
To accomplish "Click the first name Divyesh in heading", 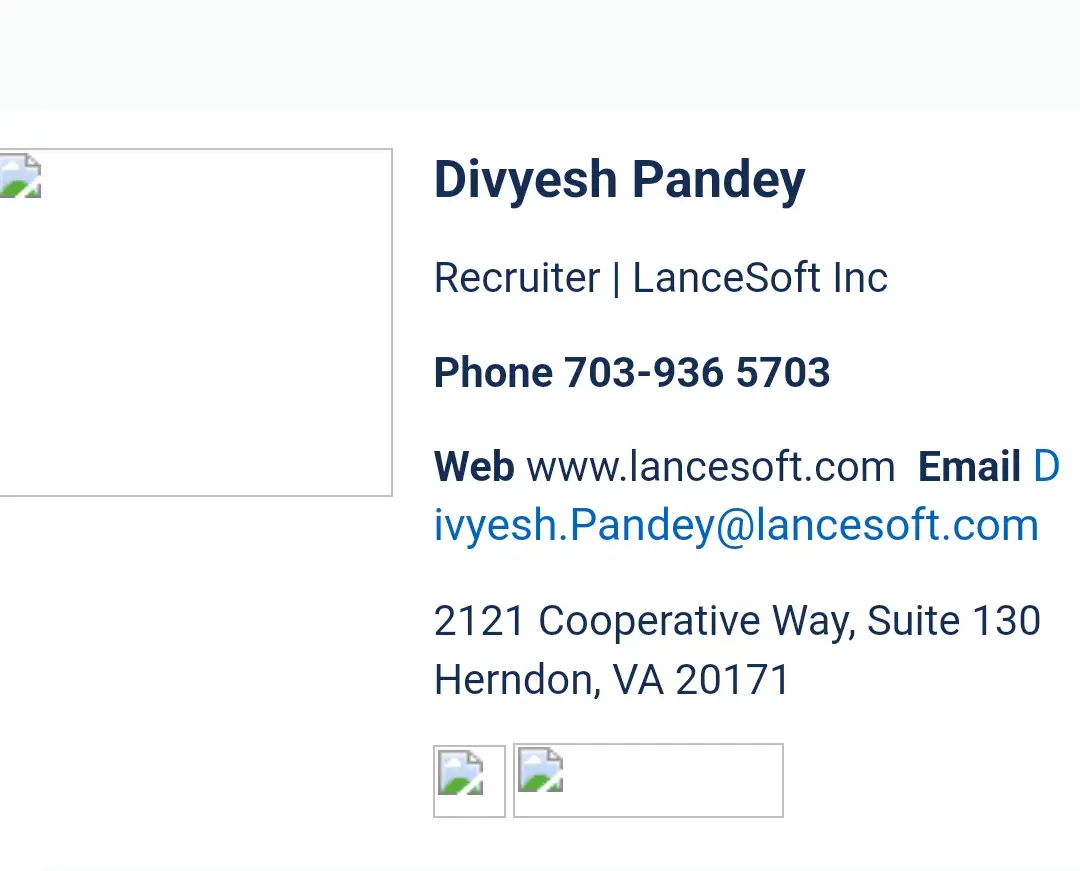I will click(525, 180).
